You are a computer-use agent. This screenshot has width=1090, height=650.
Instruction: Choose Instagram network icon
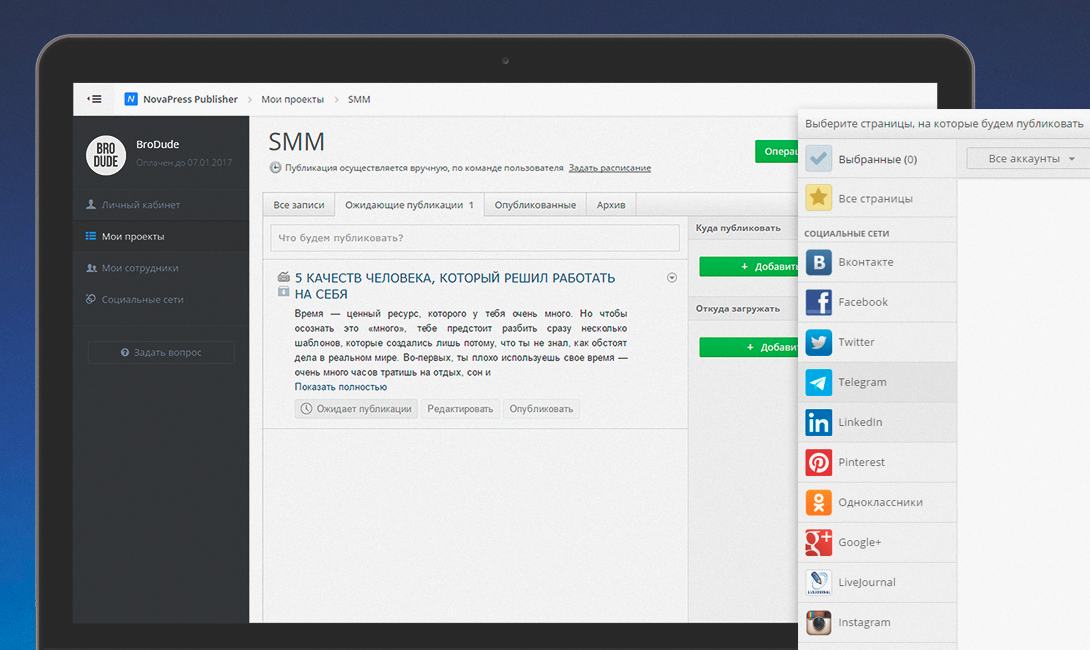coord(818,622)
